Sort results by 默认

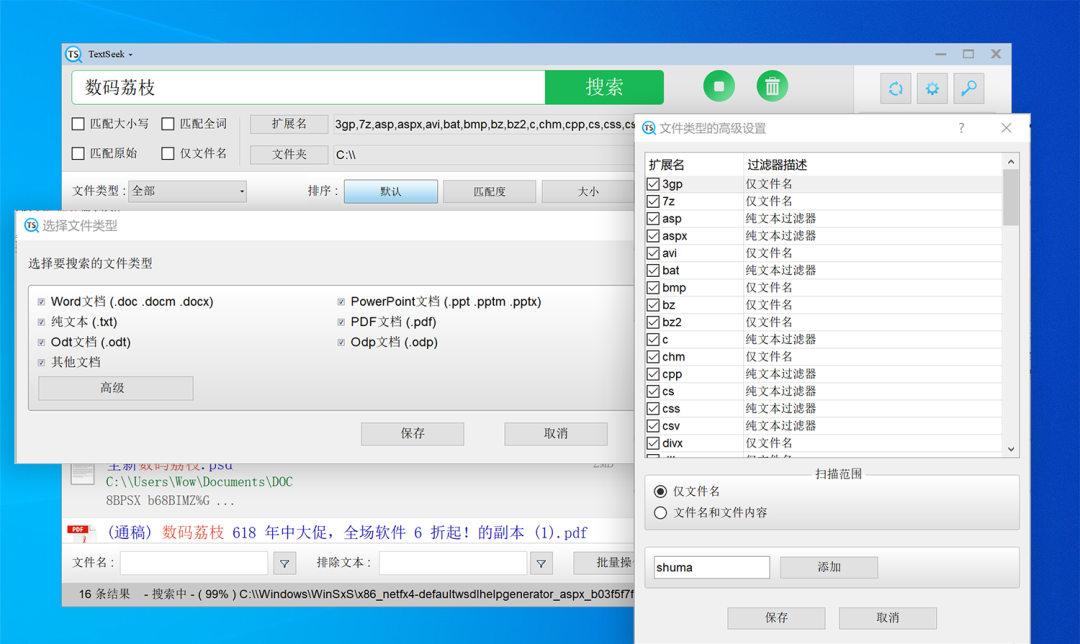[391, 191]
